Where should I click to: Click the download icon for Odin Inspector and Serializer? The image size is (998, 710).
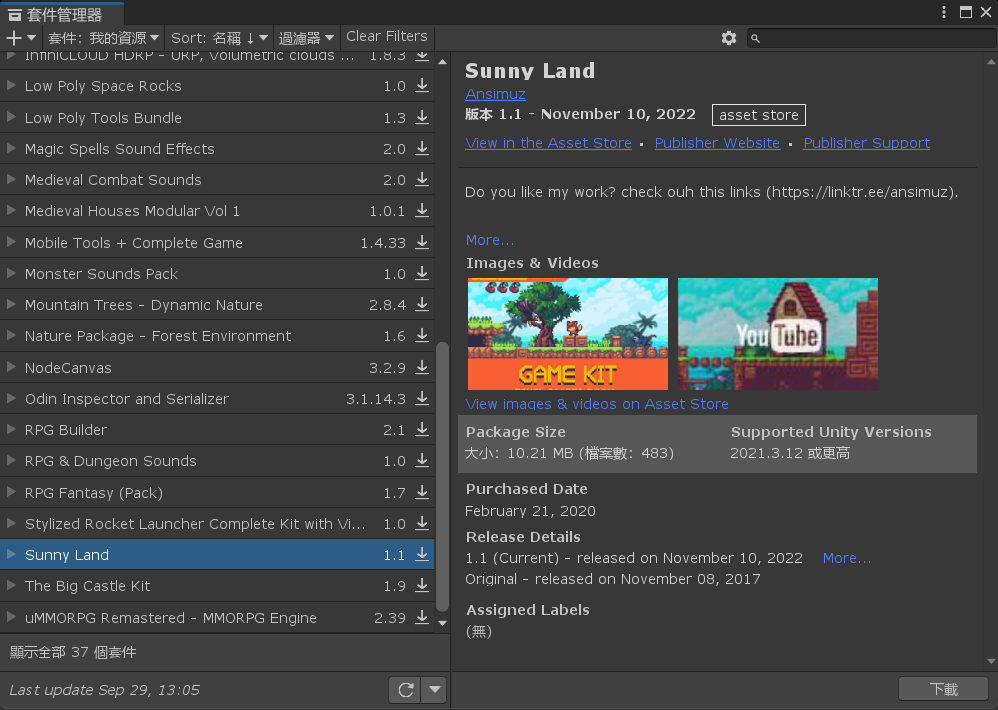(x=422, y=398)
